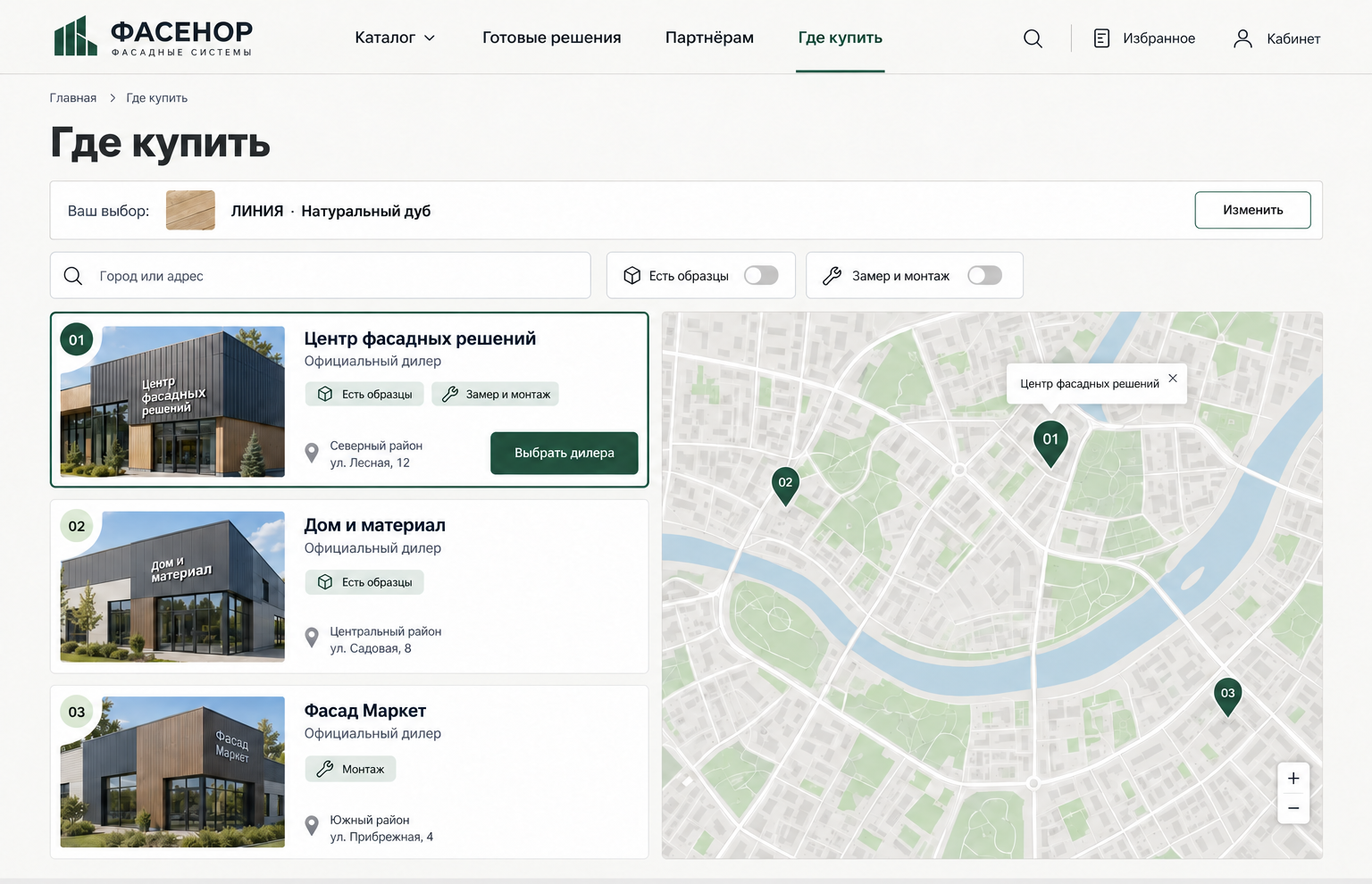Click address text ул. Садовая, 8
Viewport: 1372px width, 884px height.
(x=371, y=648)
